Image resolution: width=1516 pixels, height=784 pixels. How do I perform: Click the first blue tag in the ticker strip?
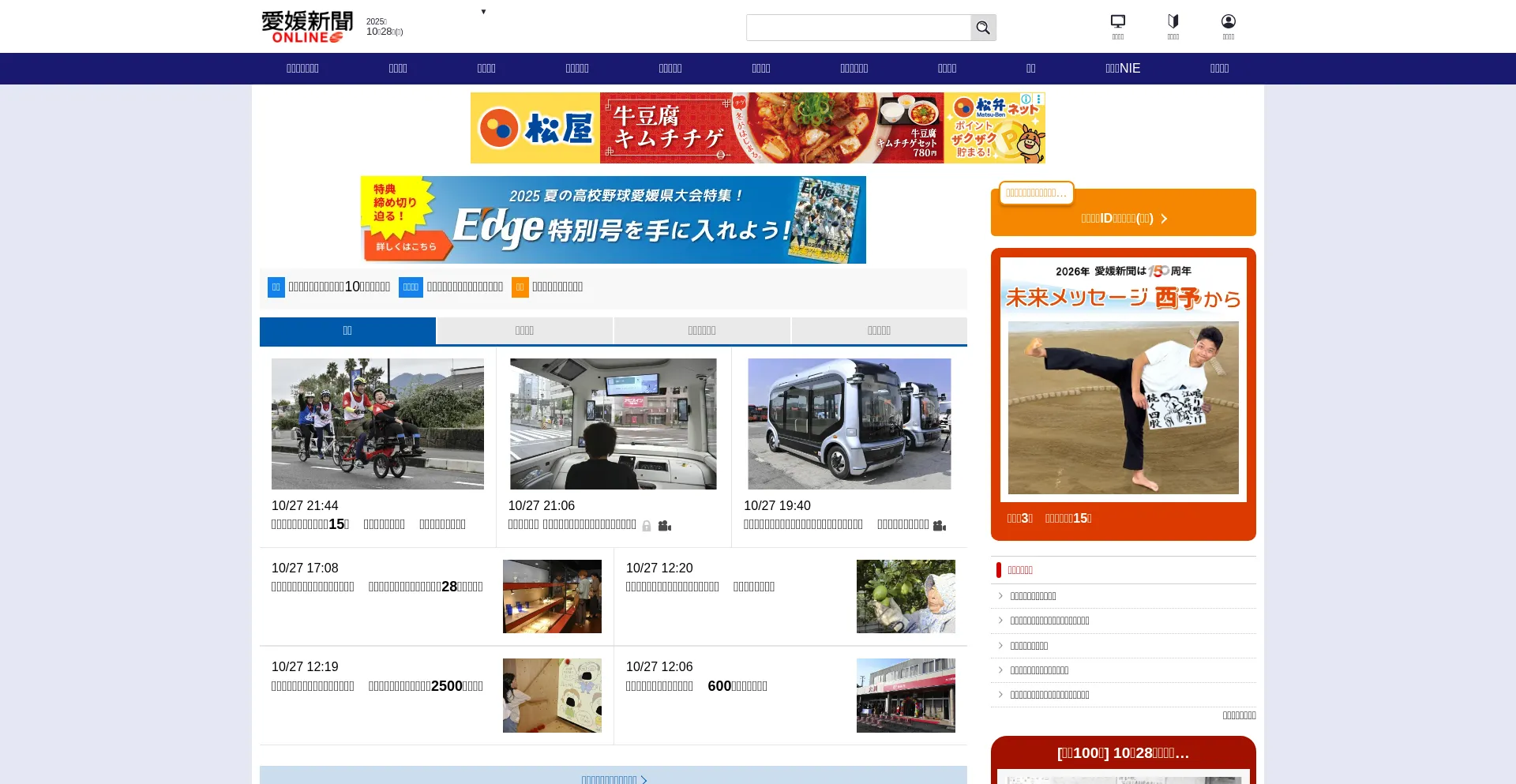[276, 287]
